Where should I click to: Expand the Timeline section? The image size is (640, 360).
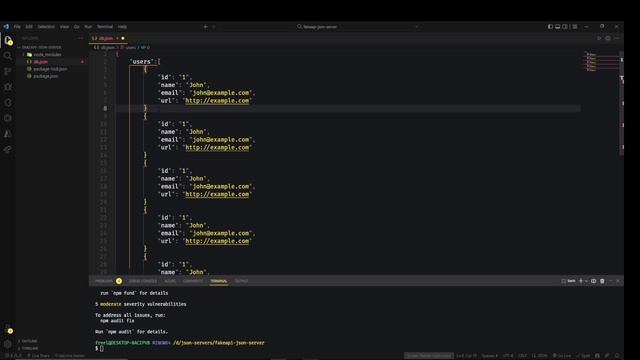tap(30, 348)
